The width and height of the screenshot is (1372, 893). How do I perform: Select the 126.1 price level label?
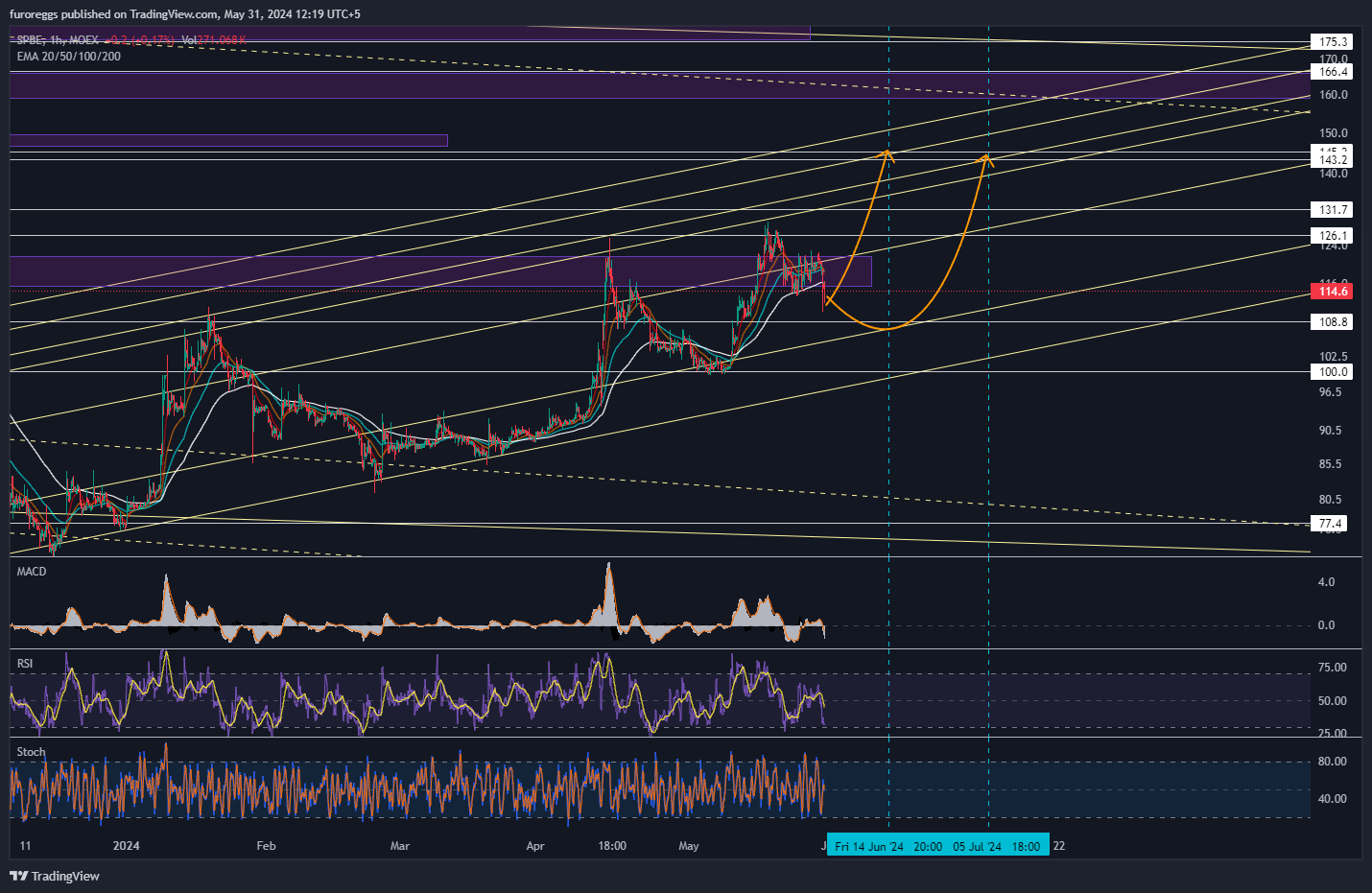pos(1332,236)
